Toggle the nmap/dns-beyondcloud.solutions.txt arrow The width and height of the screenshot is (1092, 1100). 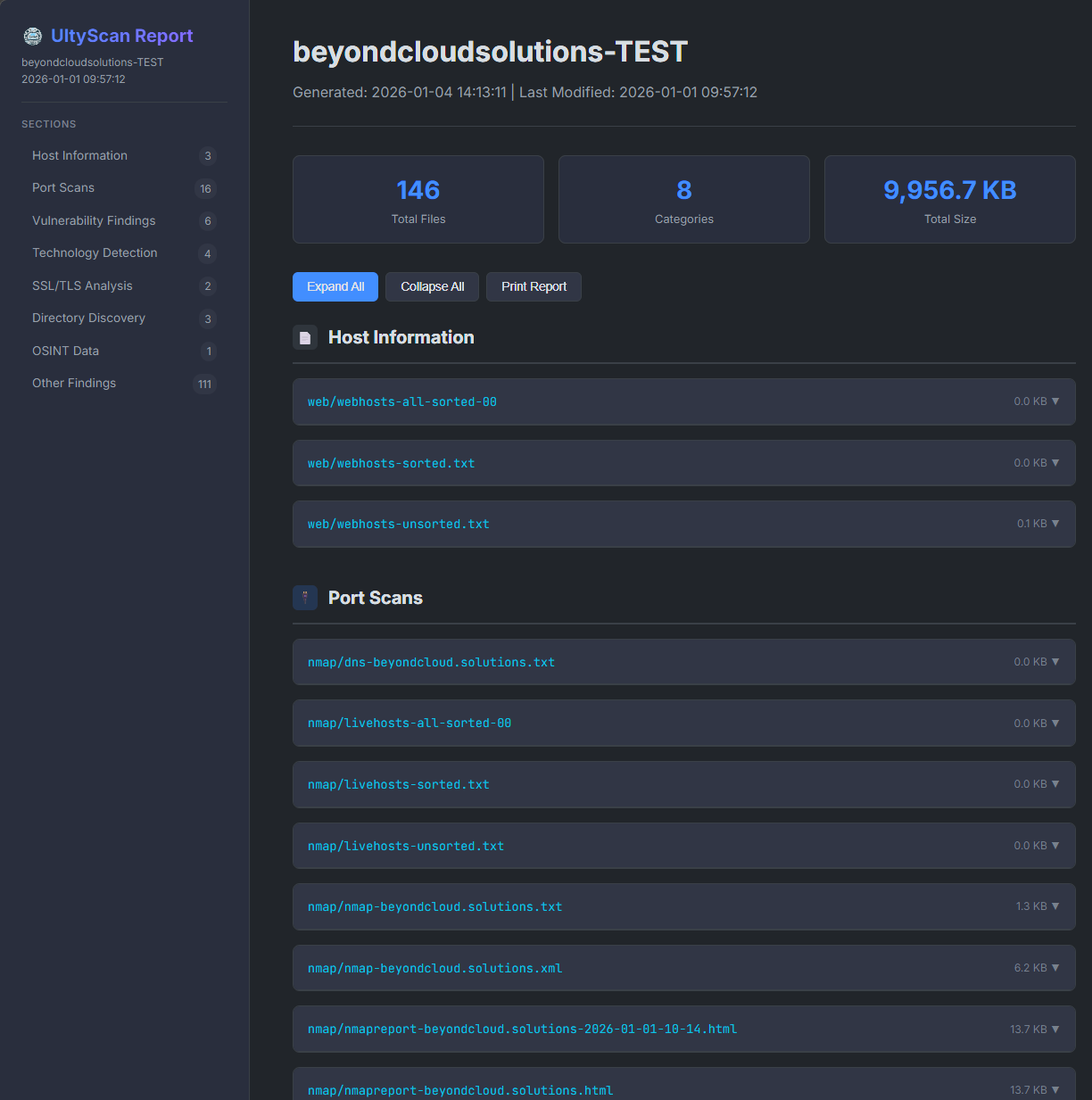(x=1055, y=662)
